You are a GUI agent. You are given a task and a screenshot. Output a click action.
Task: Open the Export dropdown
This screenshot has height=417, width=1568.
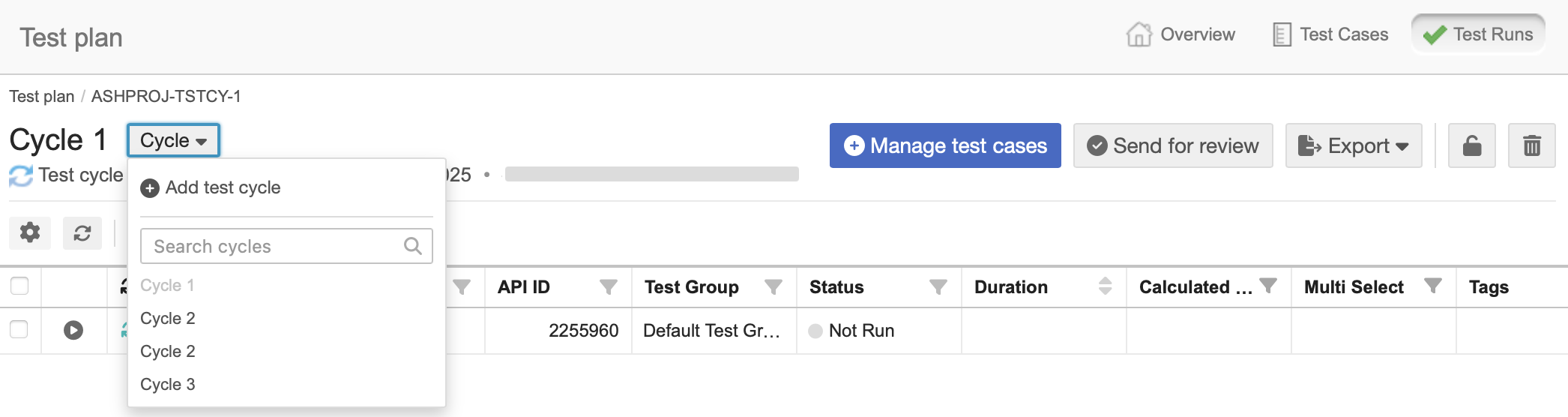pos(1354,145)
